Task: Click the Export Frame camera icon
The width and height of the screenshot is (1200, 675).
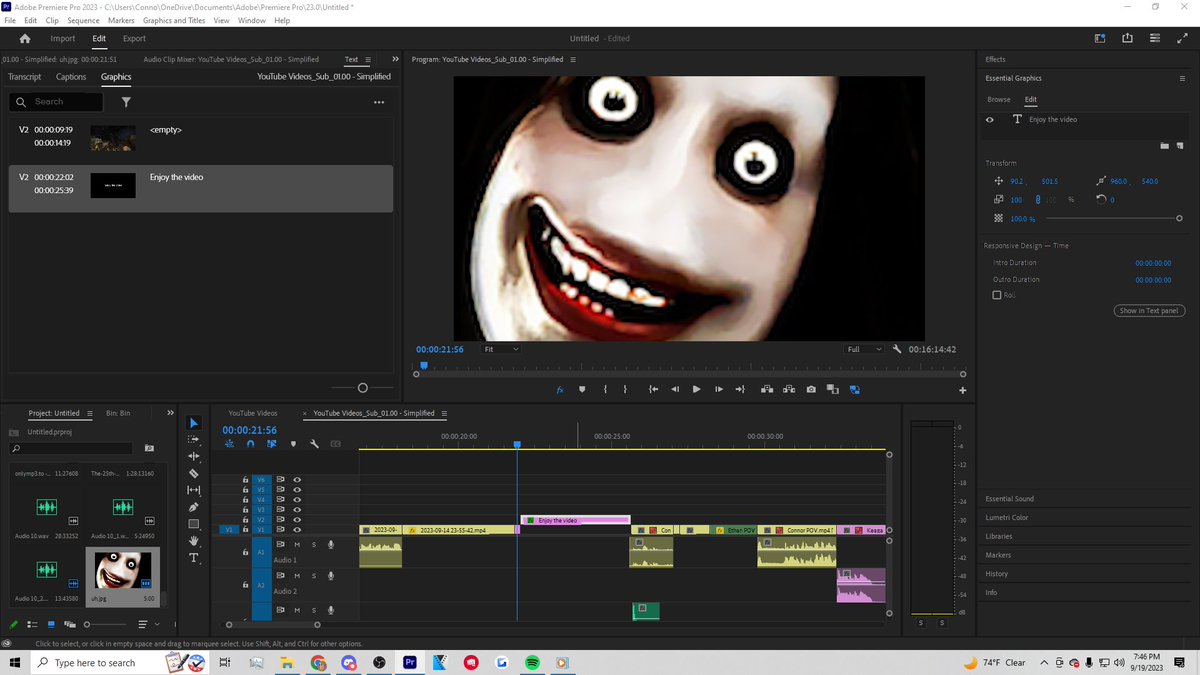Action: 811,389
